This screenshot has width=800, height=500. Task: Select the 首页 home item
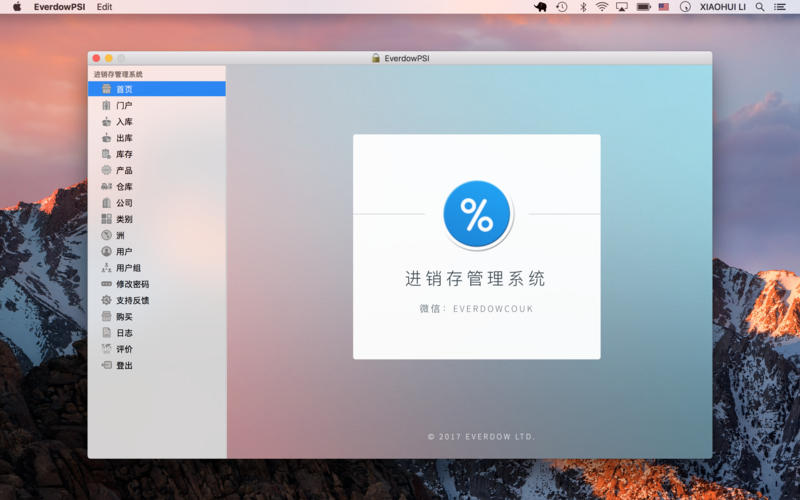coord(123,89)
